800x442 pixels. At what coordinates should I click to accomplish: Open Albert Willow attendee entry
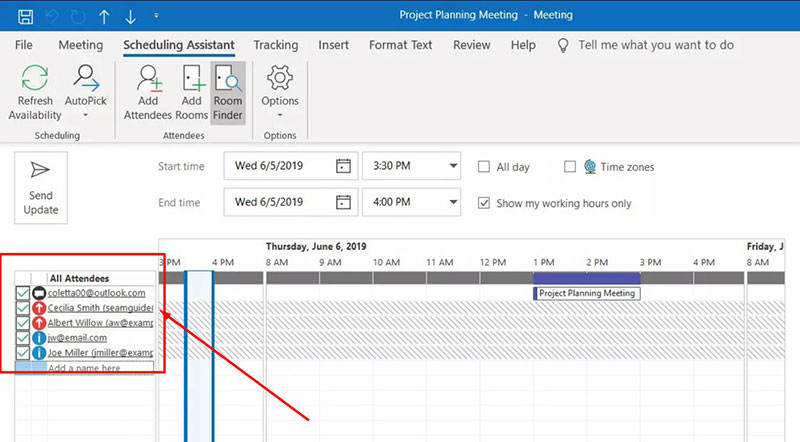click(x=100, y=323)
